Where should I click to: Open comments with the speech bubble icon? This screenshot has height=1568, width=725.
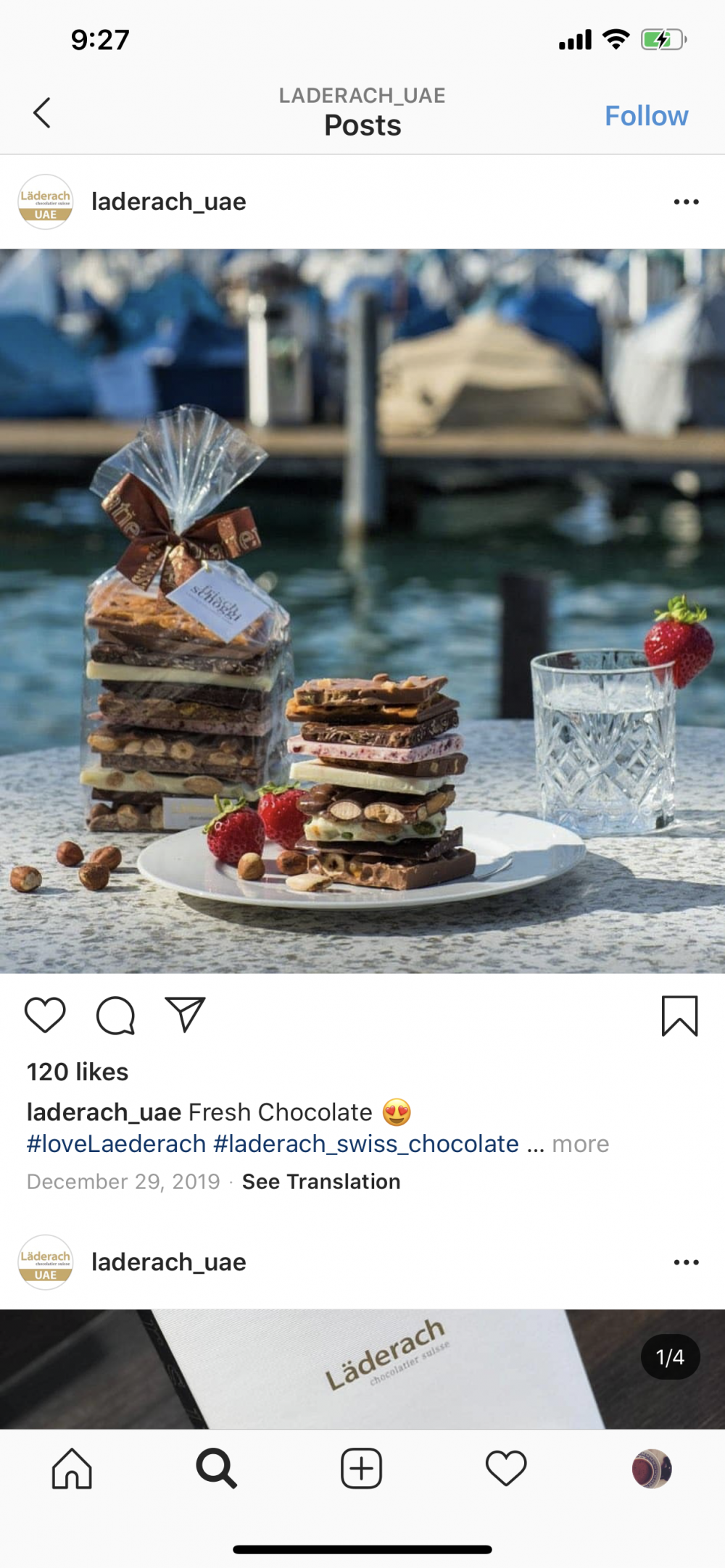[x=116, y=1015]
